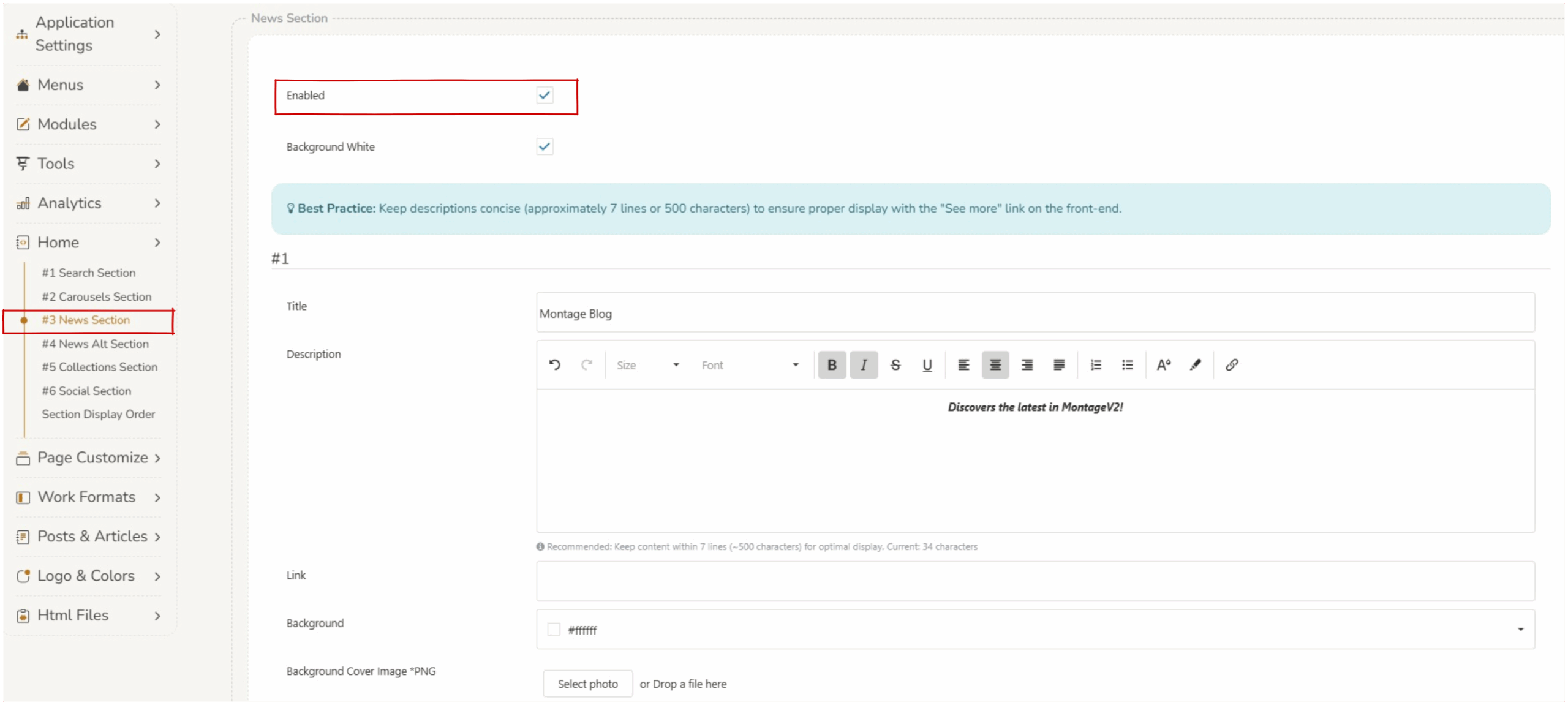Insert a numbered list
The width and height of the screenshot is (1568, 705).
click(1095, 365)
